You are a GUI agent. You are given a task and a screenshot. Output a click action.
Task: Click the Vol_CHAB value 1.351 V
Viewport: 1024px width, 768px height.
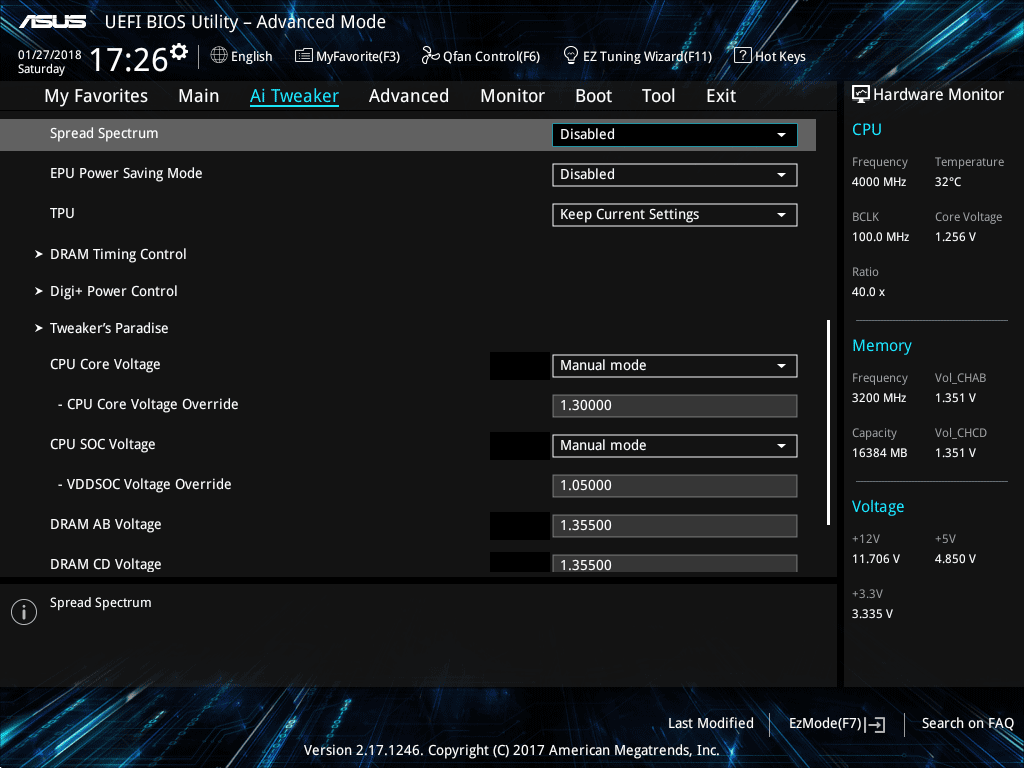[955, 398]
